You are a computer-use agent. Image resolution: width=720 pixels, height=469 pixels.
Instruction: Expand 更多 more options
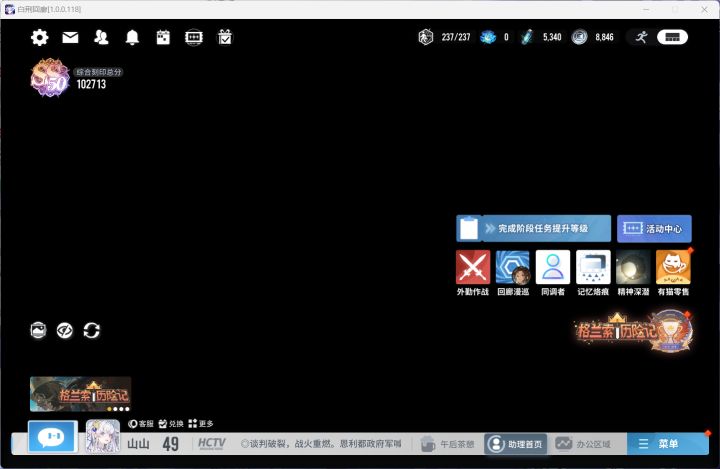click(x=201, y=424)
